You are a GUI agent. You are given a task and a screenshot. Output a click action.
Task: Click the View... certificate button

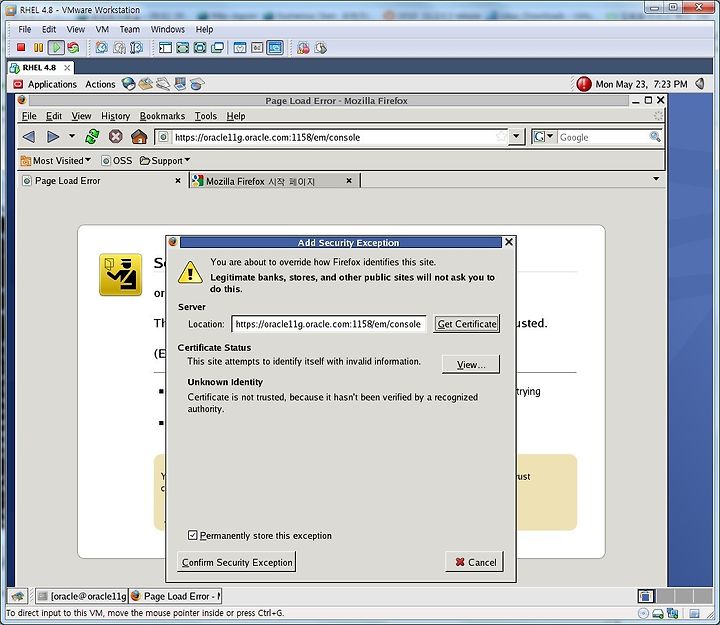pyautogui.click(x=471, y=364)
